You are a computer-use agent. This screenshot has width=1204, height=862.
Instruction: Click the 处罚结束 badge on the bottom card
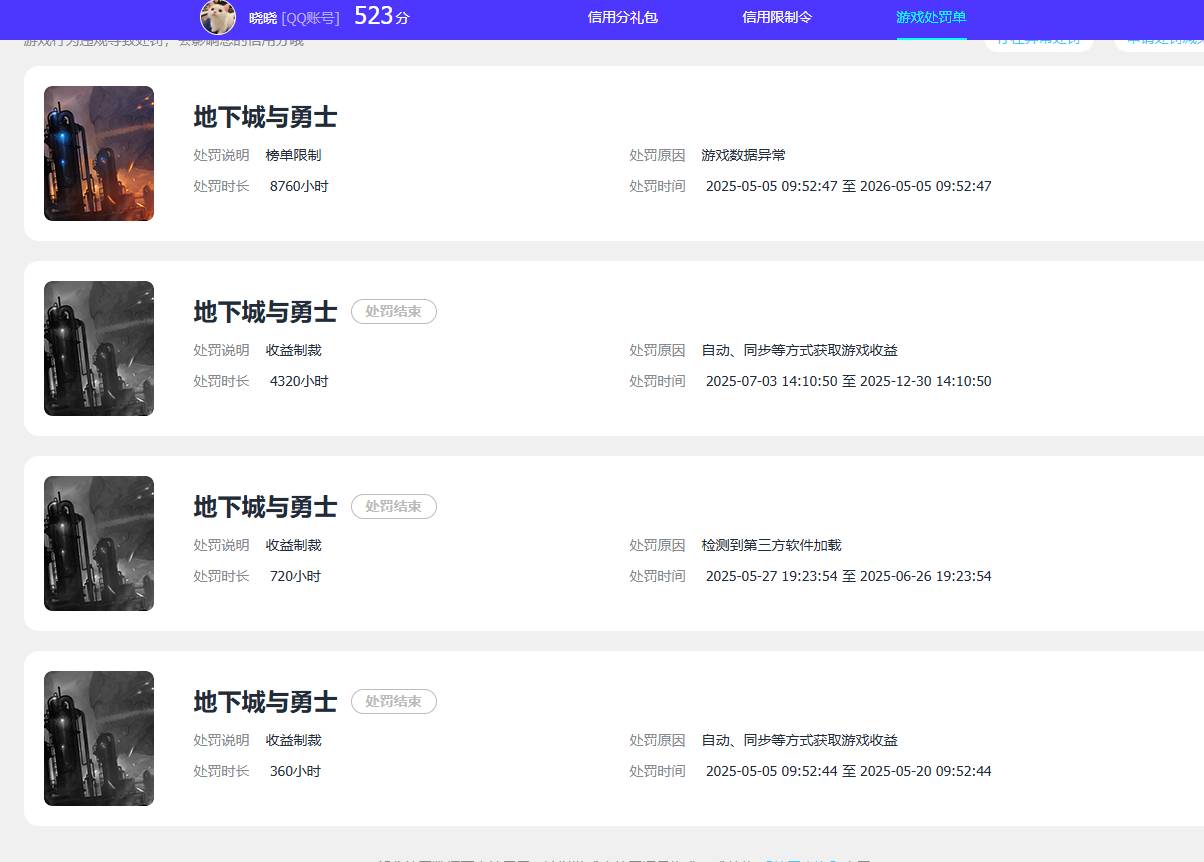[393, 701]
